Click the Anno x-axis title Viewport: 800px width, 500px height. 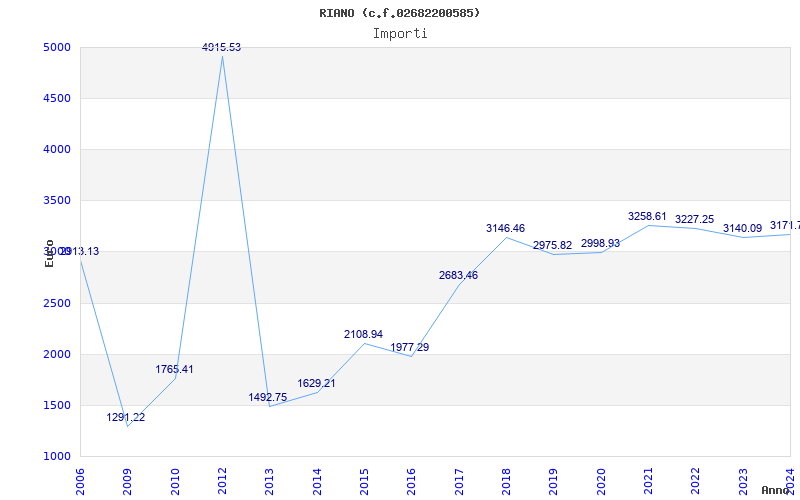776,490
